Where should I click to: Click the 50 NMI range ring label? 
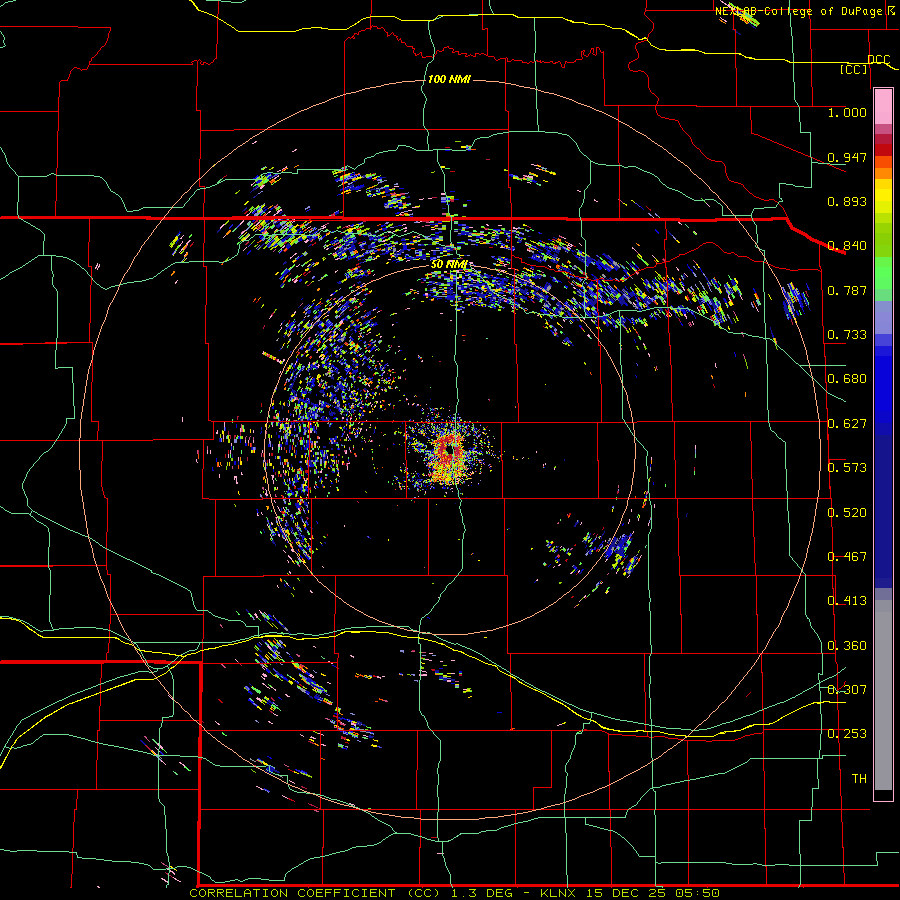point(449,265)
